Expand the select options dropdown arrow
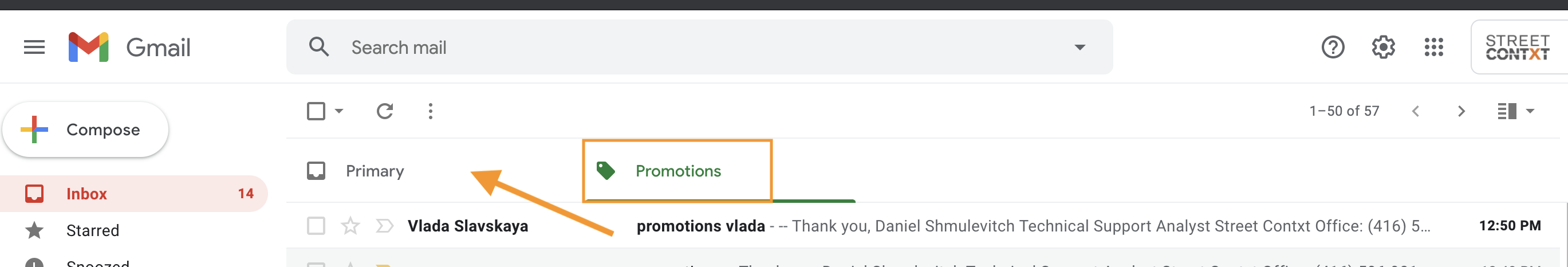The image size is (1568, 267). tap(339, 111)
